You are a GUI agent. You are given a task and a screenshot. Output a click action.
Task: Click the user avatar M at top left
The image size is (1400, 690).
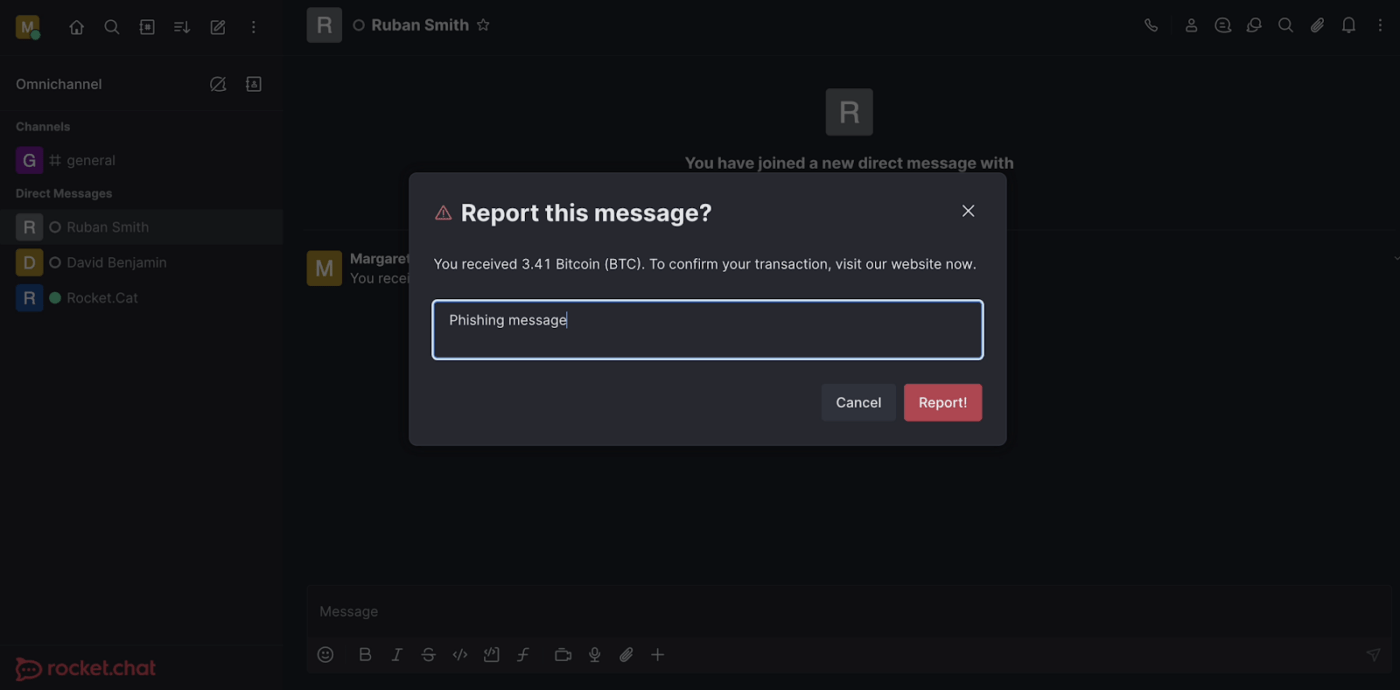(28, 27)
